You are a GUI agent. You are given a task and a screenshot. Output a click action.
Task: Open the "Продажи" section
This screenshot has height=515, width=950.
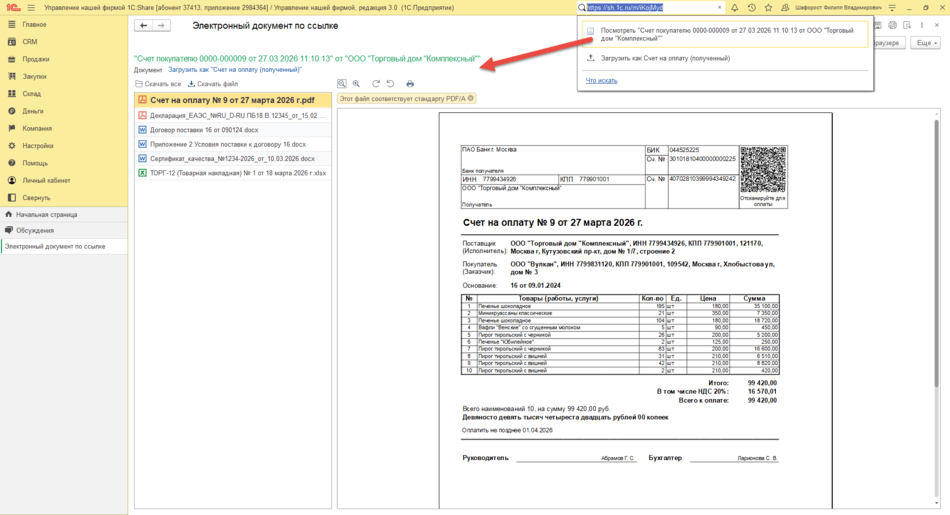(35, 59)
